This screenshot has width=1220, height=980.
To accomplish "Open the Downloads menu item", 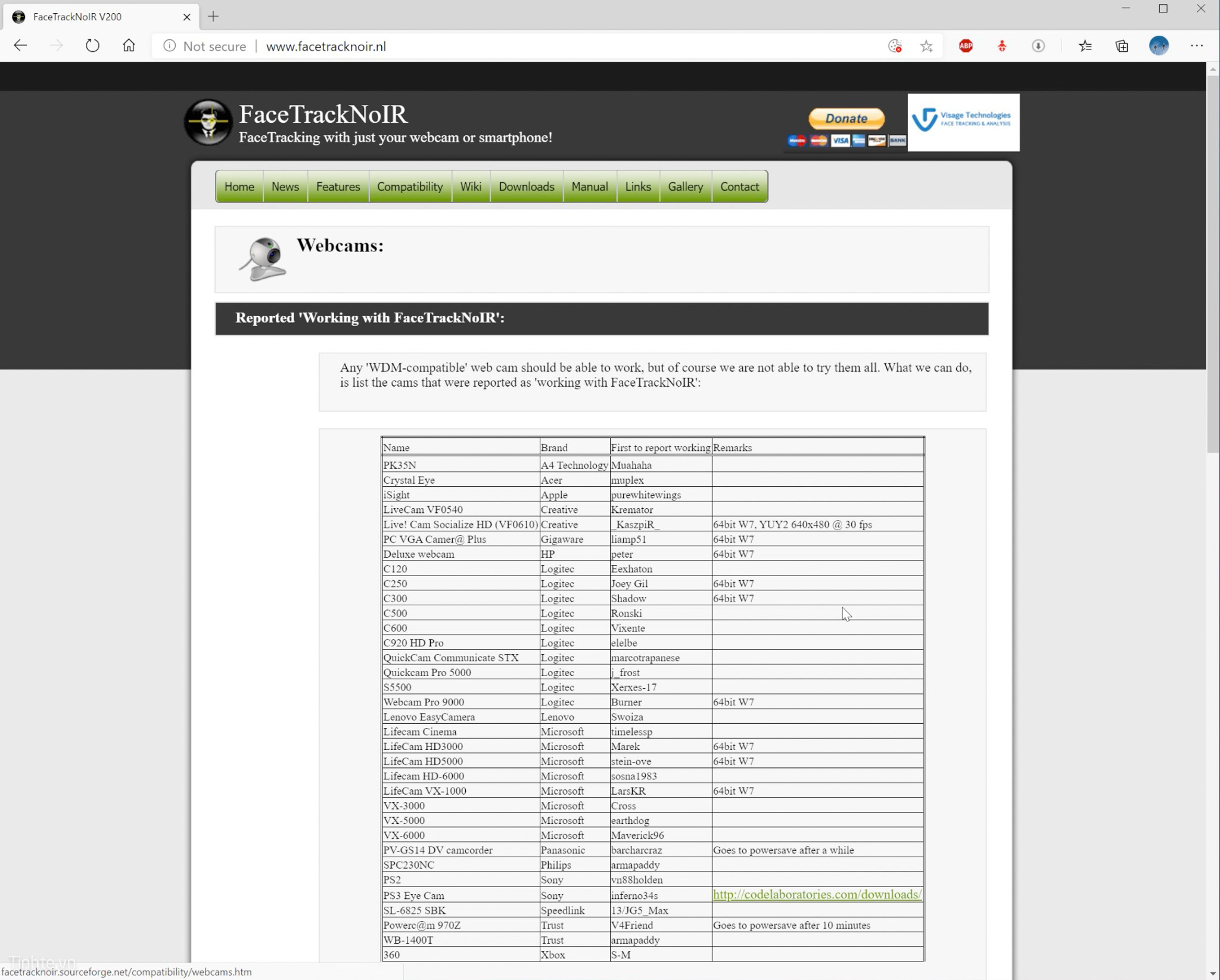I will pyautogui.click(x=527, y=186).
